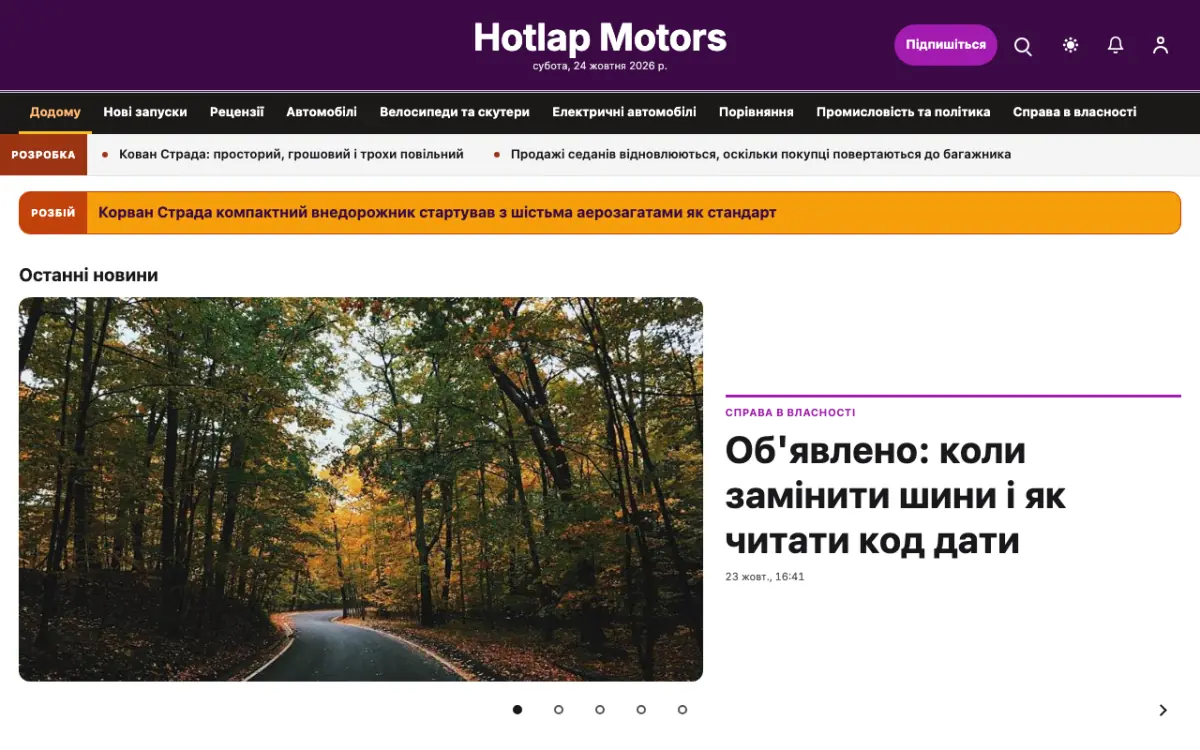This screenshot has height=750, width=1200.
Task: Open the Рецензії menu item
Action: pyautogui.click(x=237, y=112)
